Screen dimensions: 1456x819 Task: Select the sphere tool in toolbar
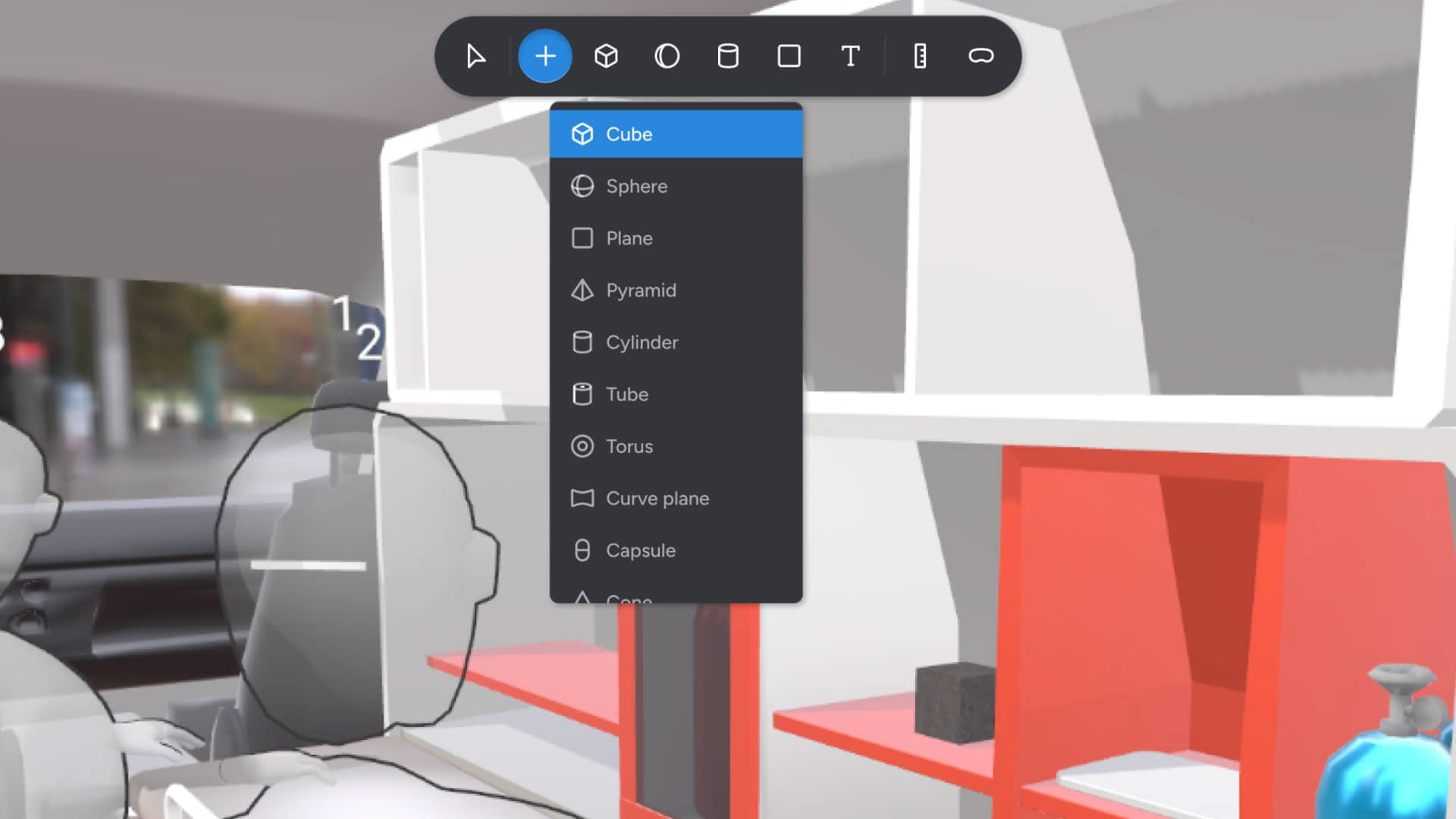pos(667,56)
